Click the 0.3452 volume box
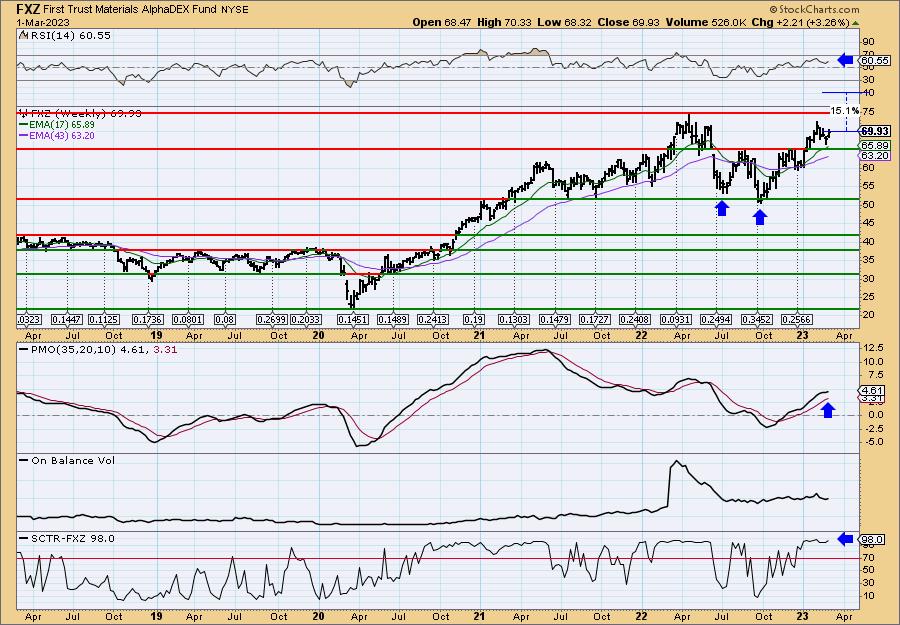The height and width of the screenshot is (625, 900). tap(758, 319)
